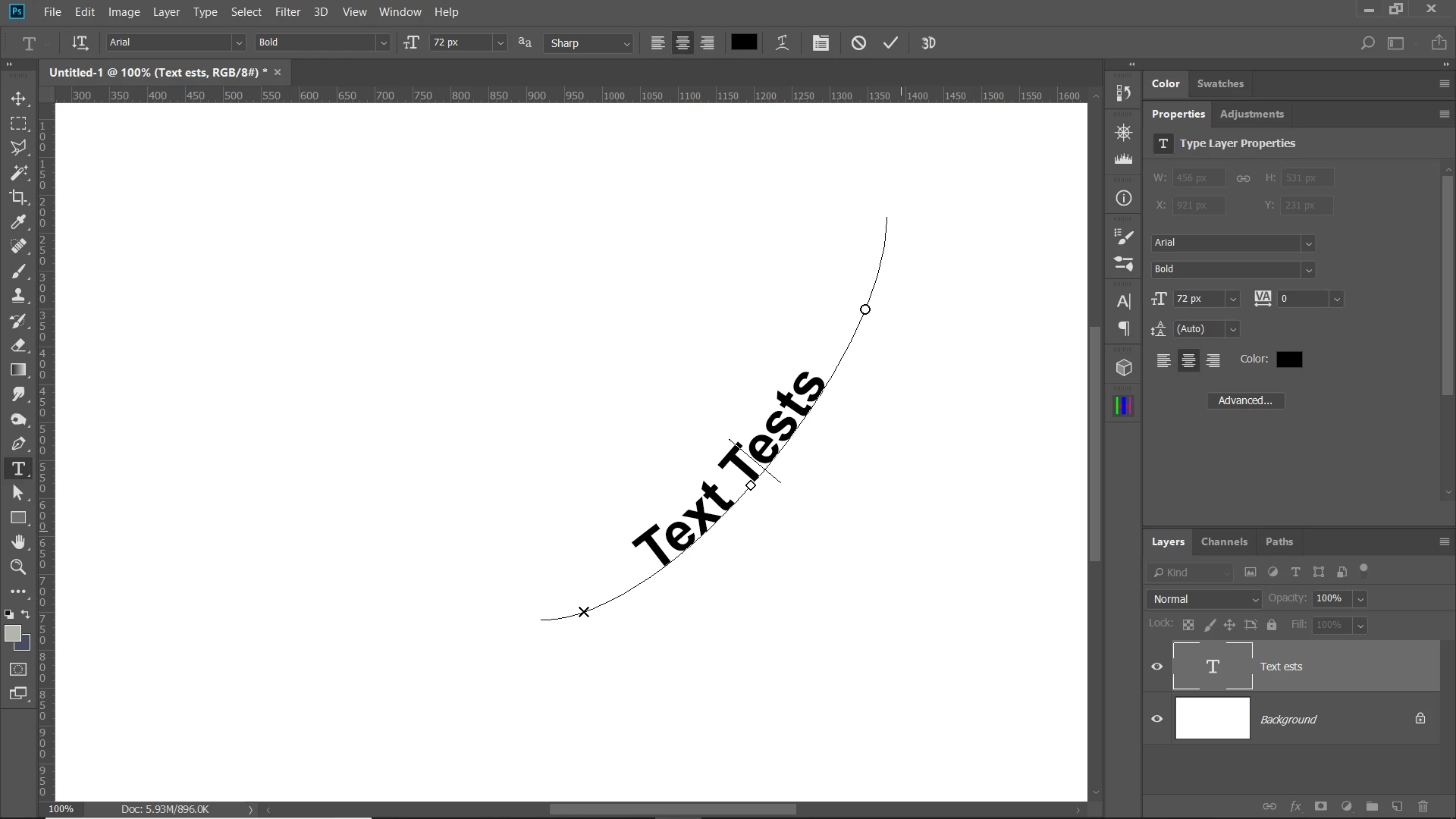Open the Normal blend mode dropdown
This screenshot has width=1456, height=819.
[1204, 599]
